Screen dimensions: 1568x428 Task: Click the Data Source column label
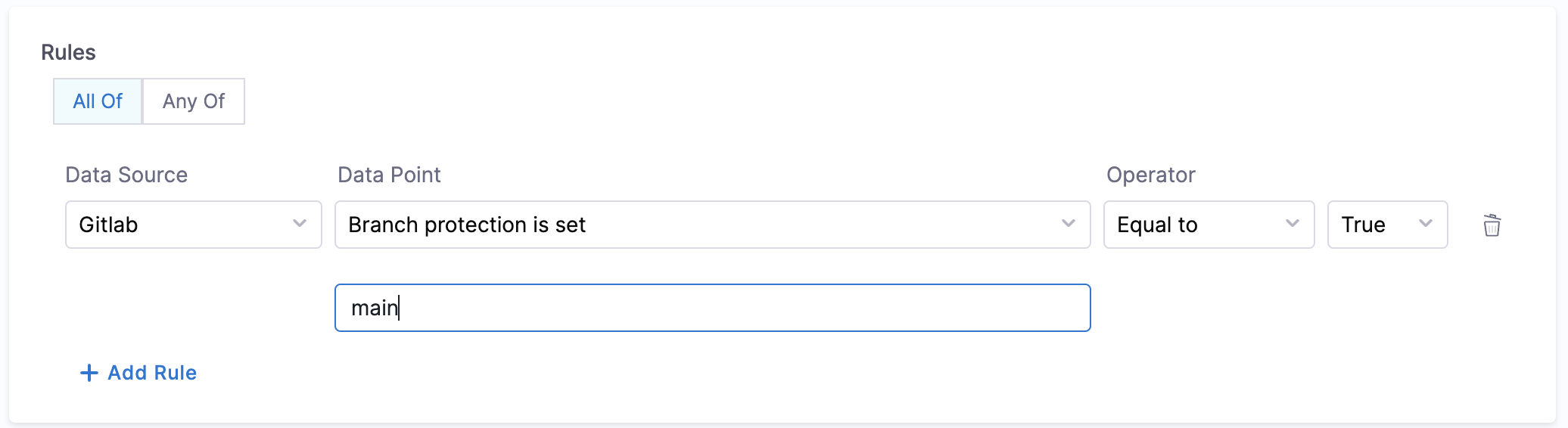[126, 175]
